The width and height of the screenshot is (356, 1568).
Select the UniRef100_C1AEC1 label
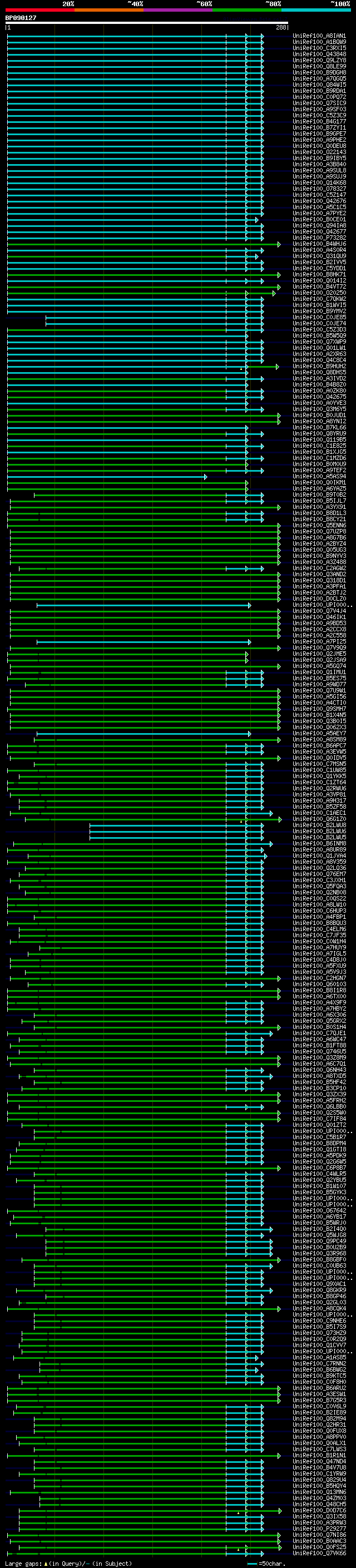[319, 813]
